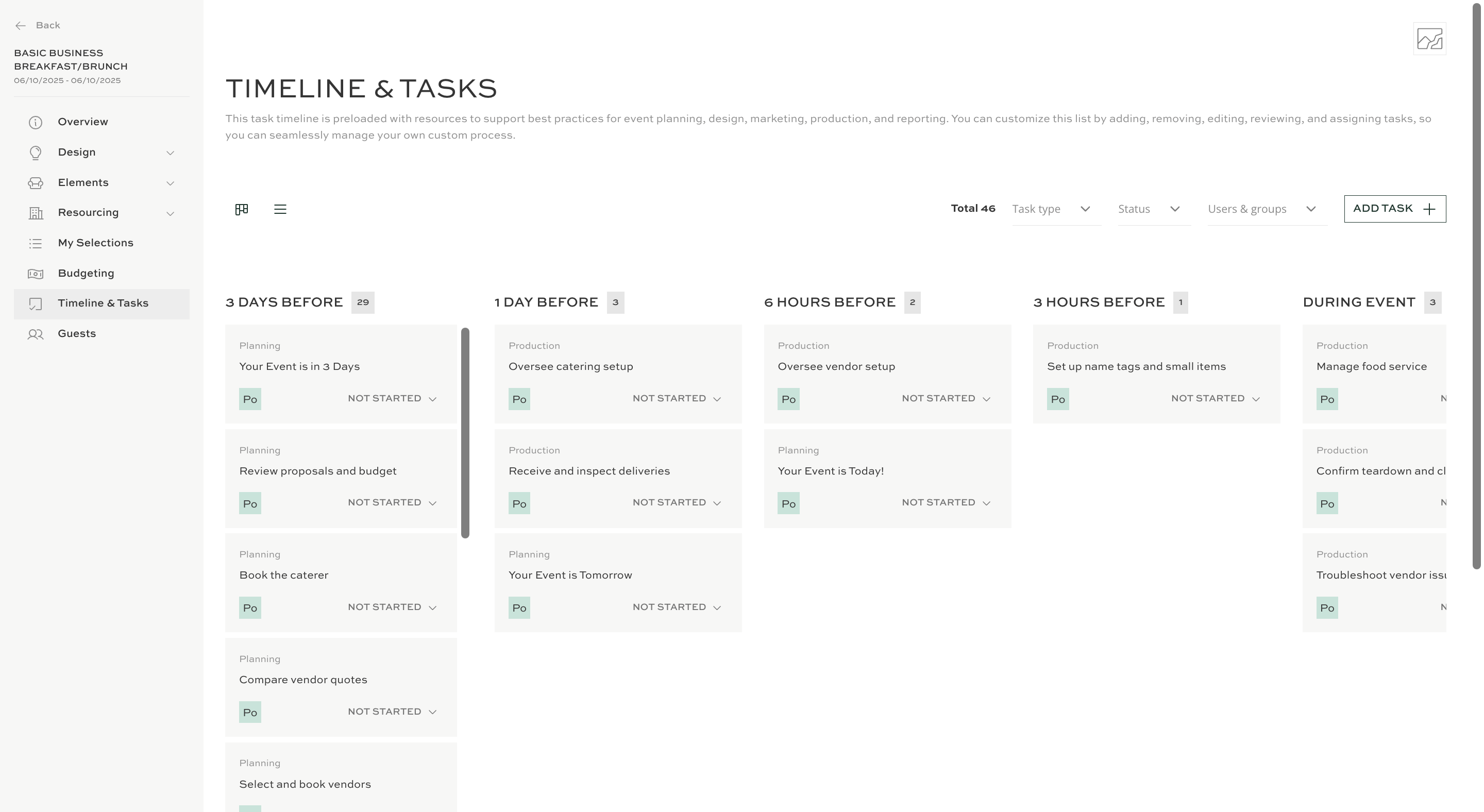Click the Design lightbulb icon
Screen dimensions: 1484x812
(x=36, y=153)
